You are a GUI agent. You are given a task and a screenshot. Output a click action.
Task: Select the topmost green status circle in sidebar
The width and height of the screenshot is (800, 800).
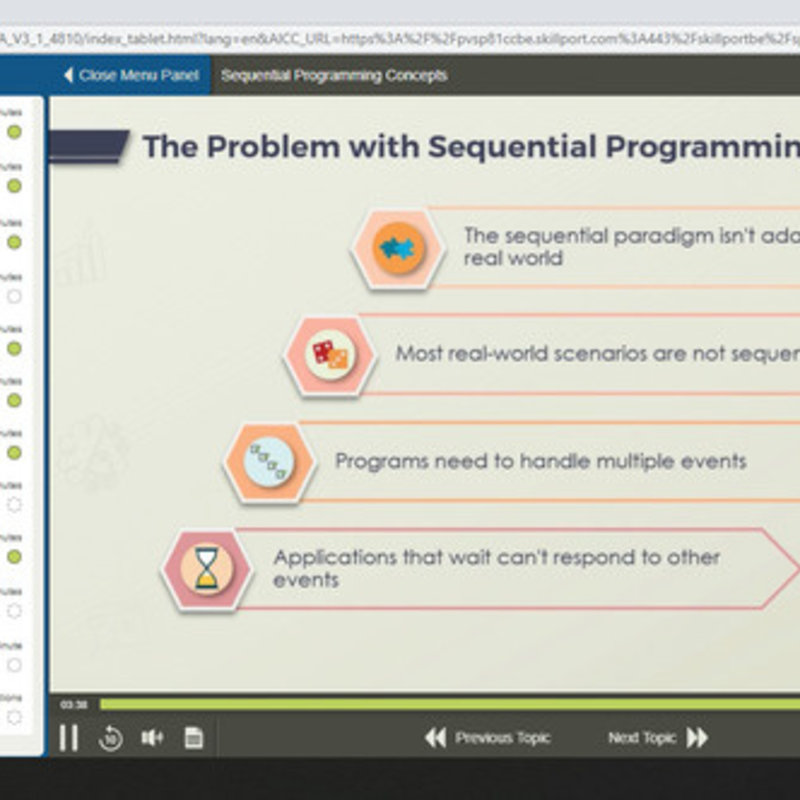coord(14,132)
